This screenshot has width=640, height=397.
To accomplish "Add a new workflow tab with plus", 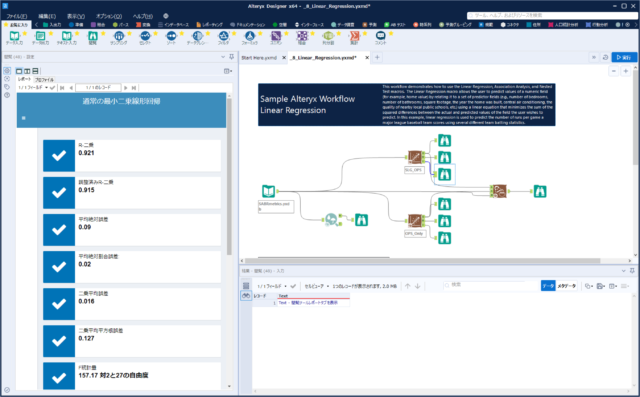I will click(377, 58).
